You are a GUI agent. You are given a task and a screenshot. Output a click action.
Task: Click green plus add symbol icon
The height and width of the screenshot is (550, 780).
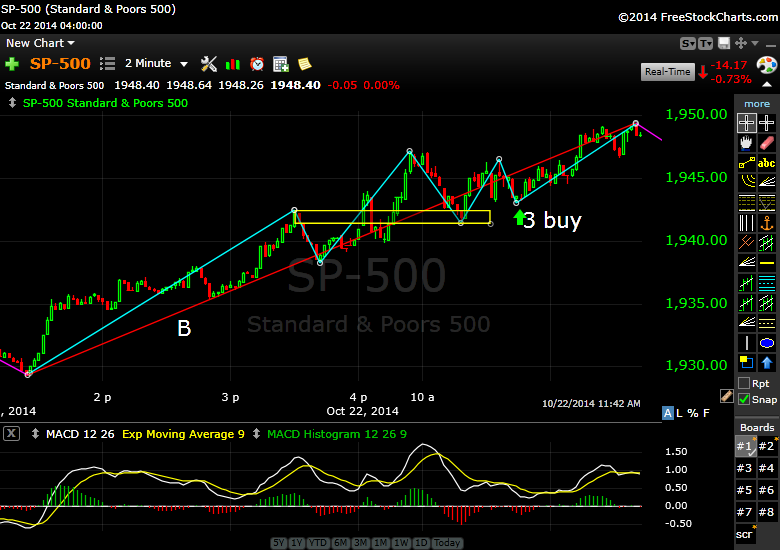click(12, 63)
